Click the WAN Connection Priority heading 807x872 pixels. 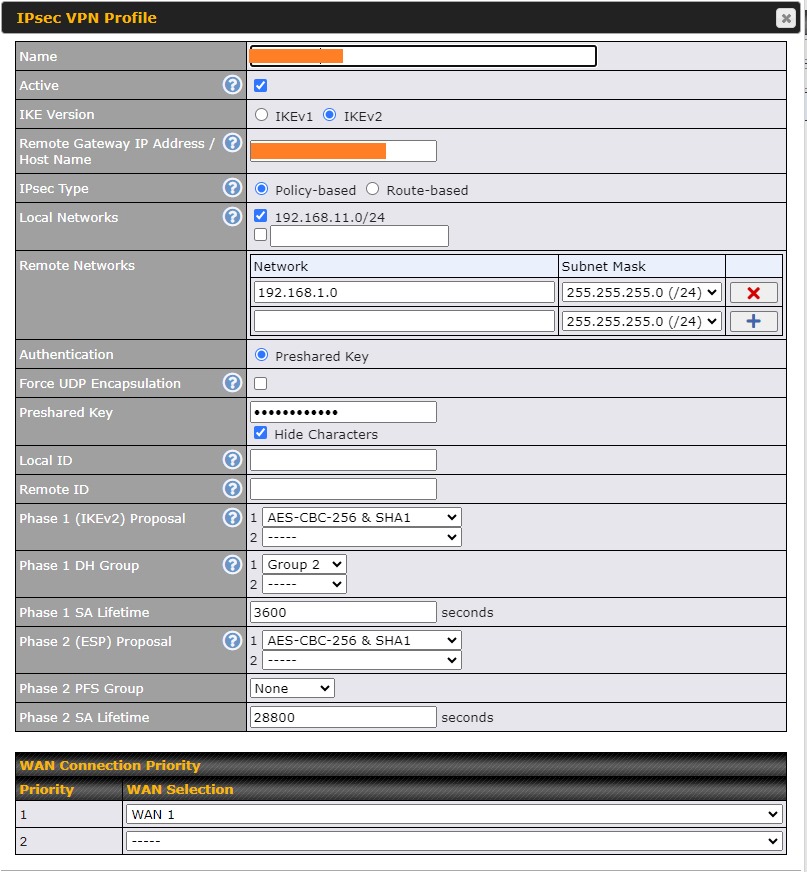[x=110, y=765]
